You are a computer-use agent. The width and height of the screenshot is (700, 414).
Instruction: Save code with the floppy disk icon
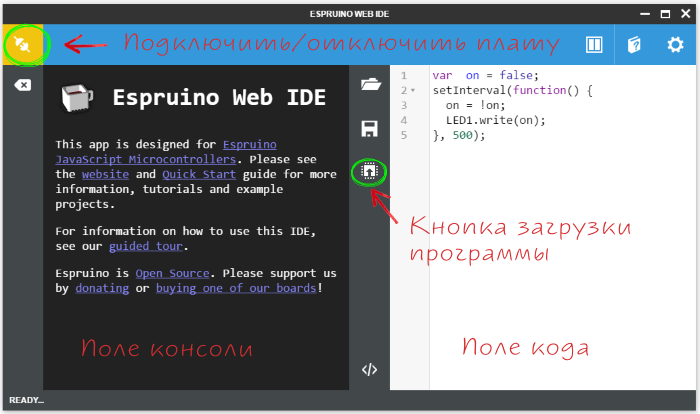tap(369, 129)
